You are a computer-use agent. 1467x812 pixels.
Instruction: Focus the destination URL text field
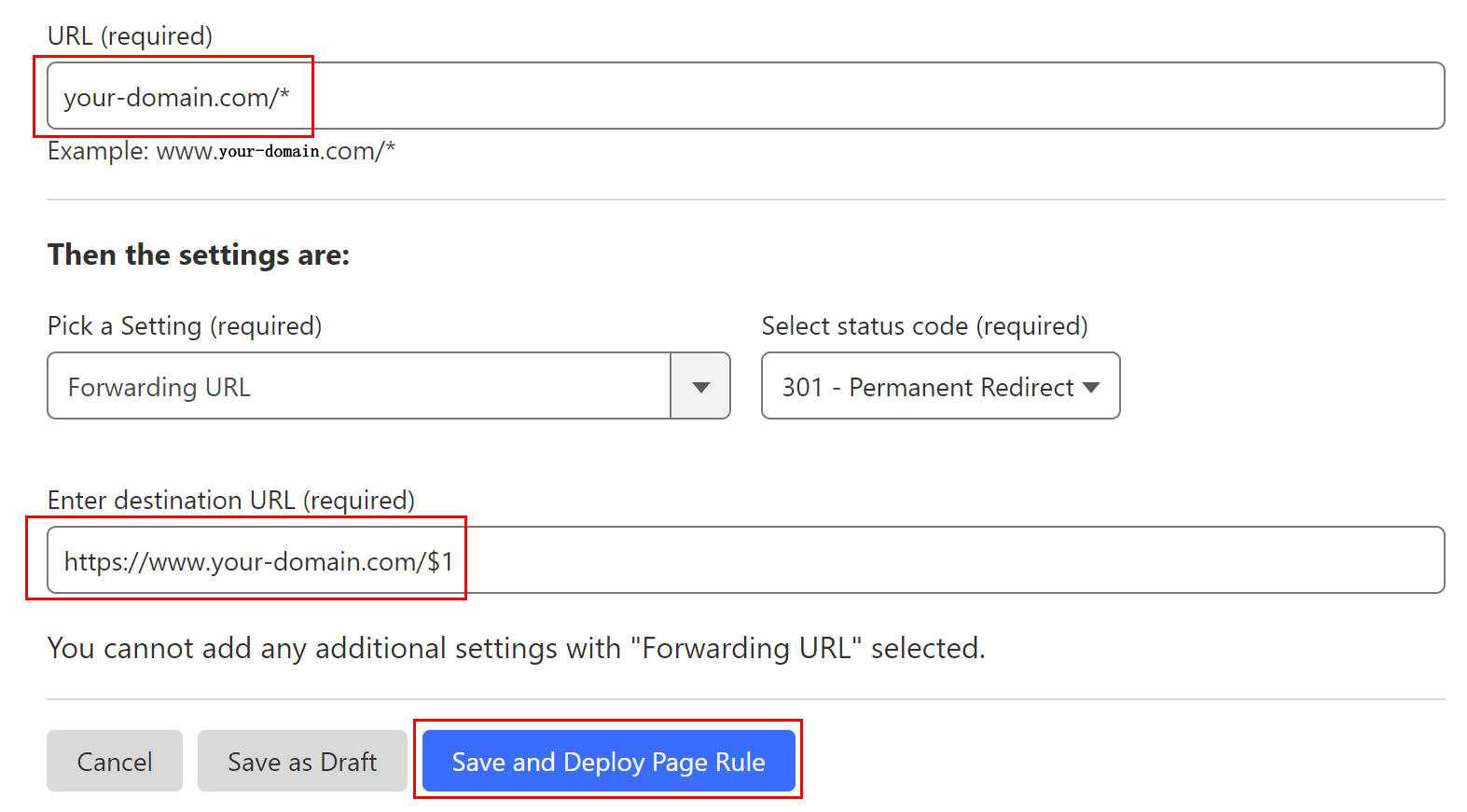[745, 560]
